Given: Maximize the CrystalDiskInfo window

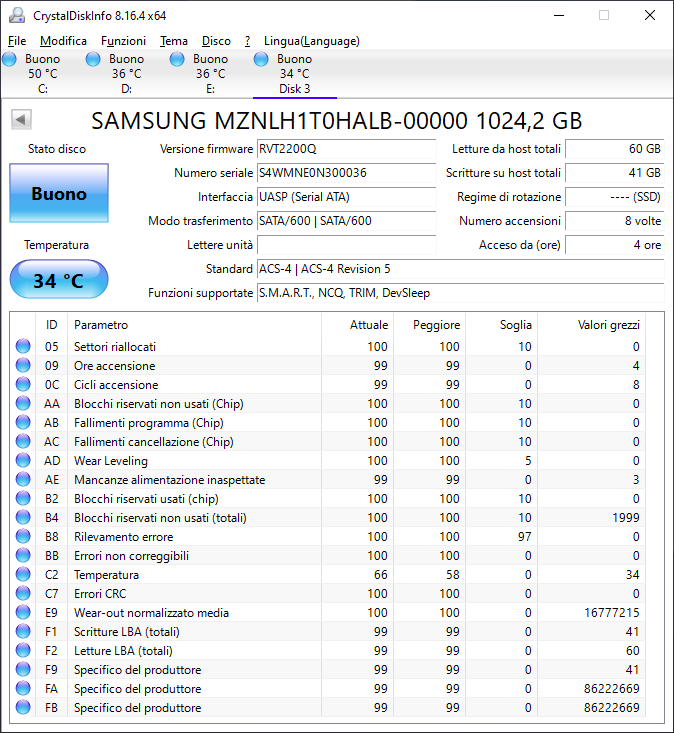Looking at the screenshot, I should coord(604,15).
